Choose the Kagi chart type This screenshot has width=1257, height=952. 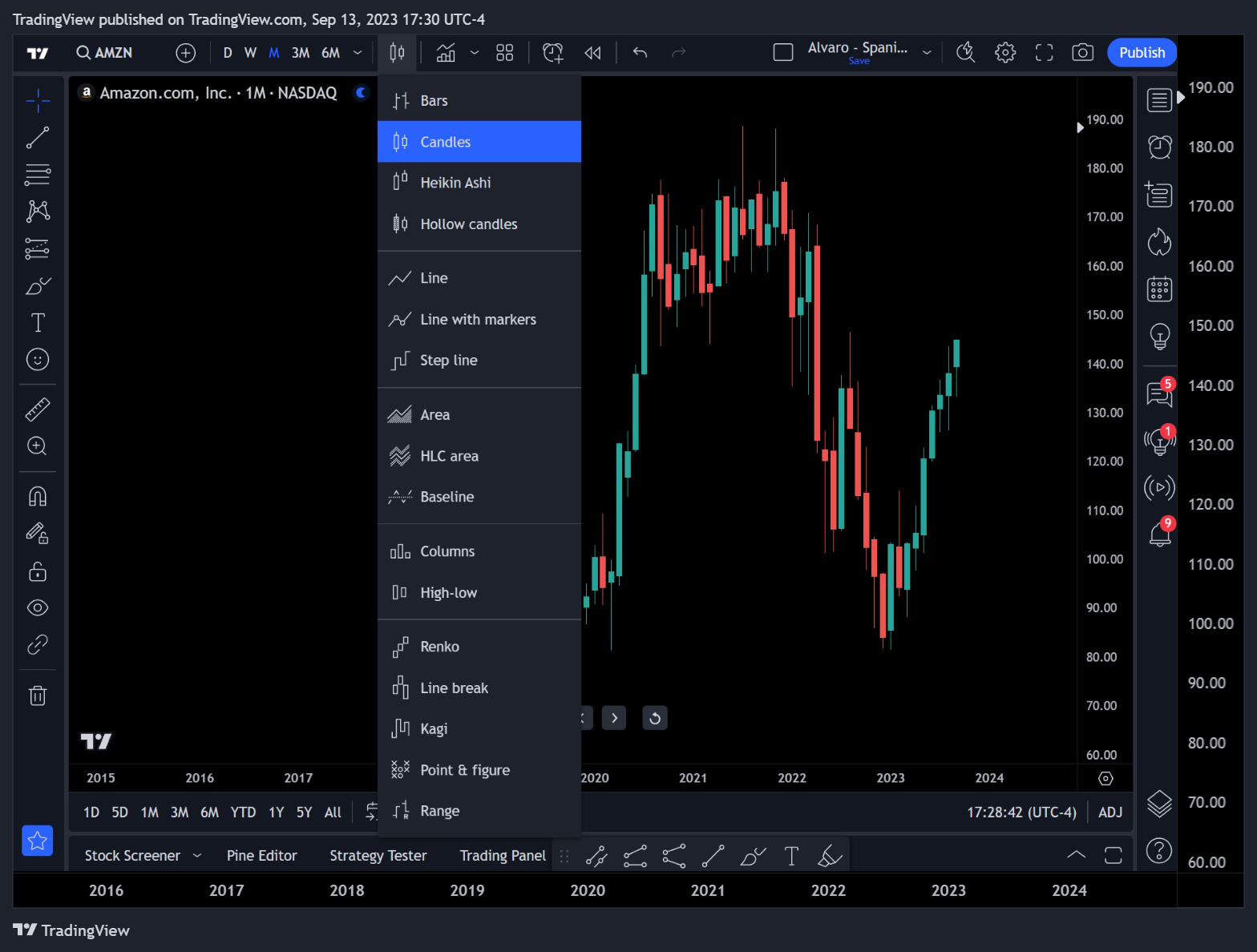(x=479, y=728)
